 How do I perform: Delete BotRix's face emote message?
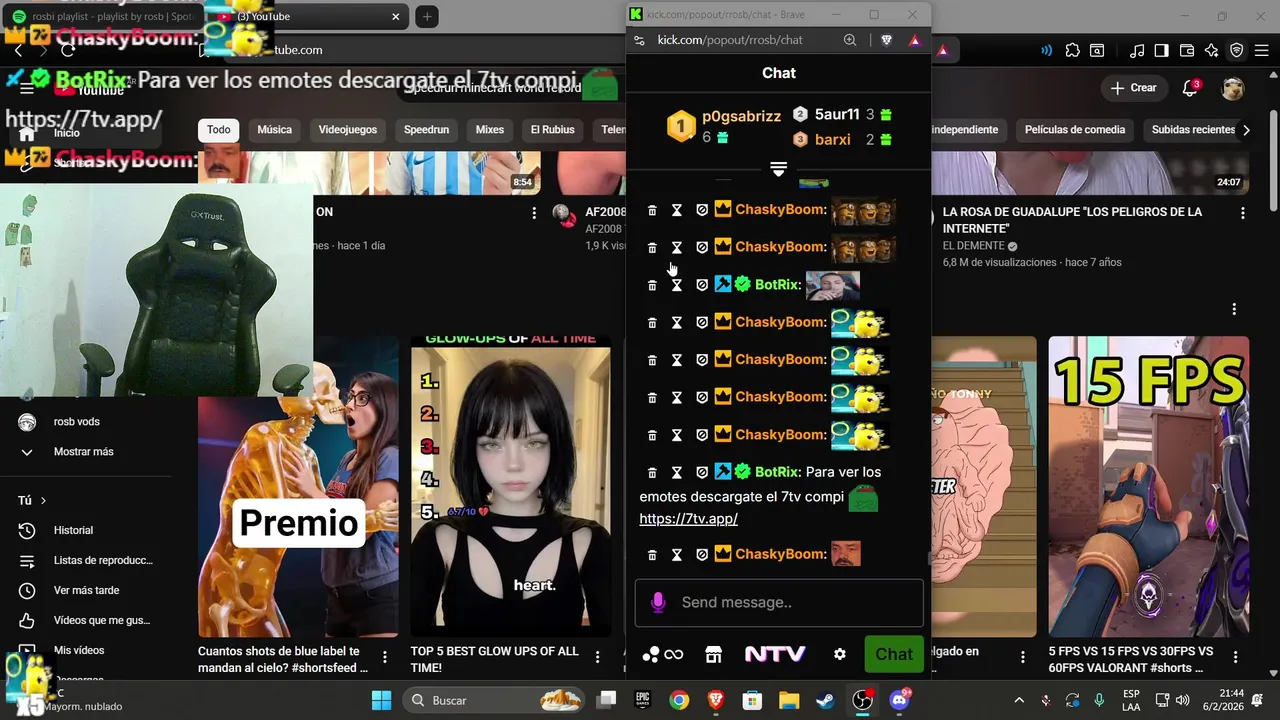tap(652, 285)
